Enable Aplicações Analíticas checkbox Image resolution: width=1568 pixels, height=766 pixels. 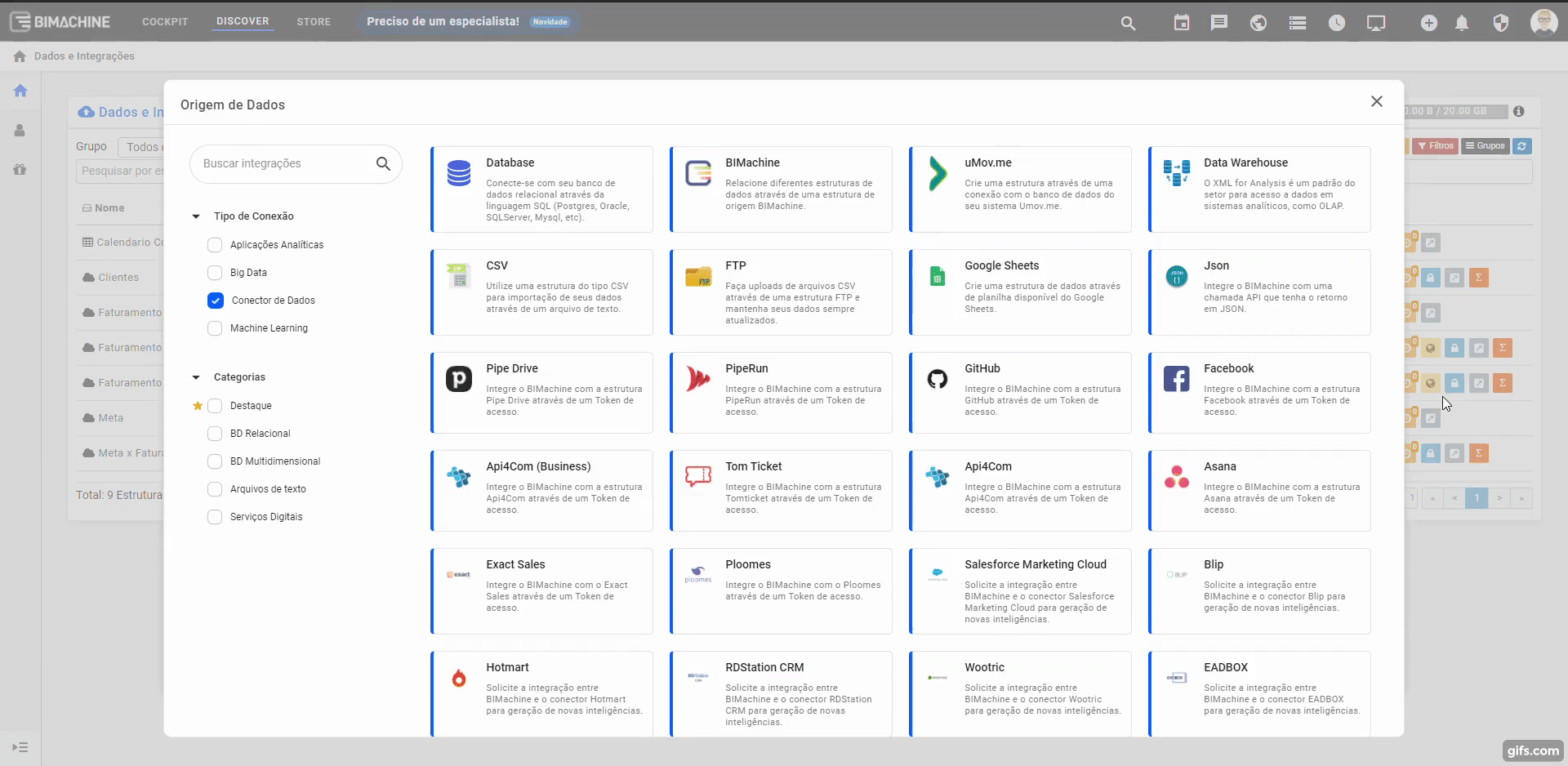[215, 245]
